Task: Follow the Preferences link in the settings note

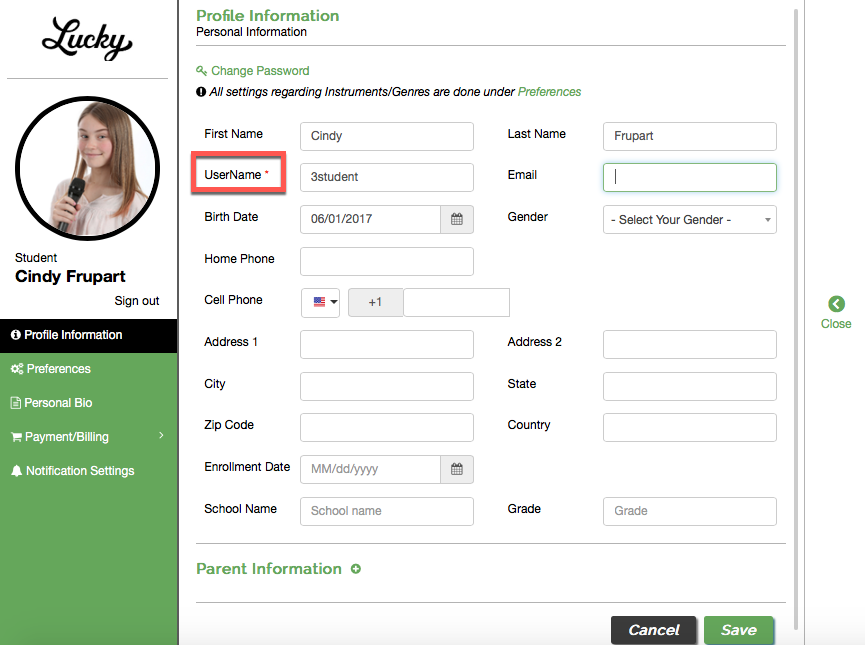Action: click(x=549, y=92)
